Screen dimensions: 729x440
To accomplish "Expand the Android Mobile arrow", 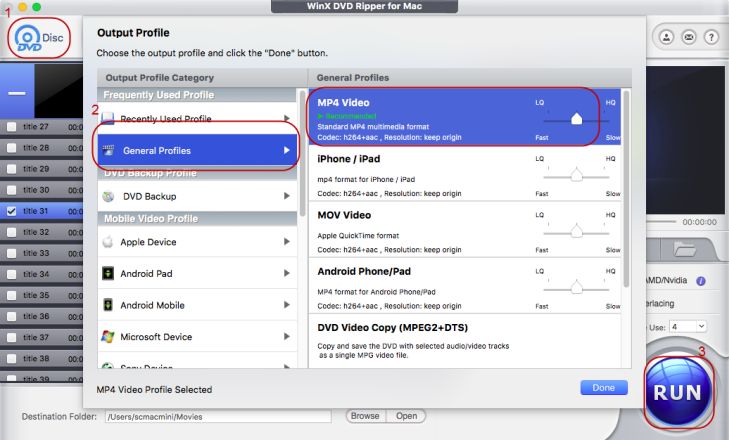I will click(x=287, y=305).
